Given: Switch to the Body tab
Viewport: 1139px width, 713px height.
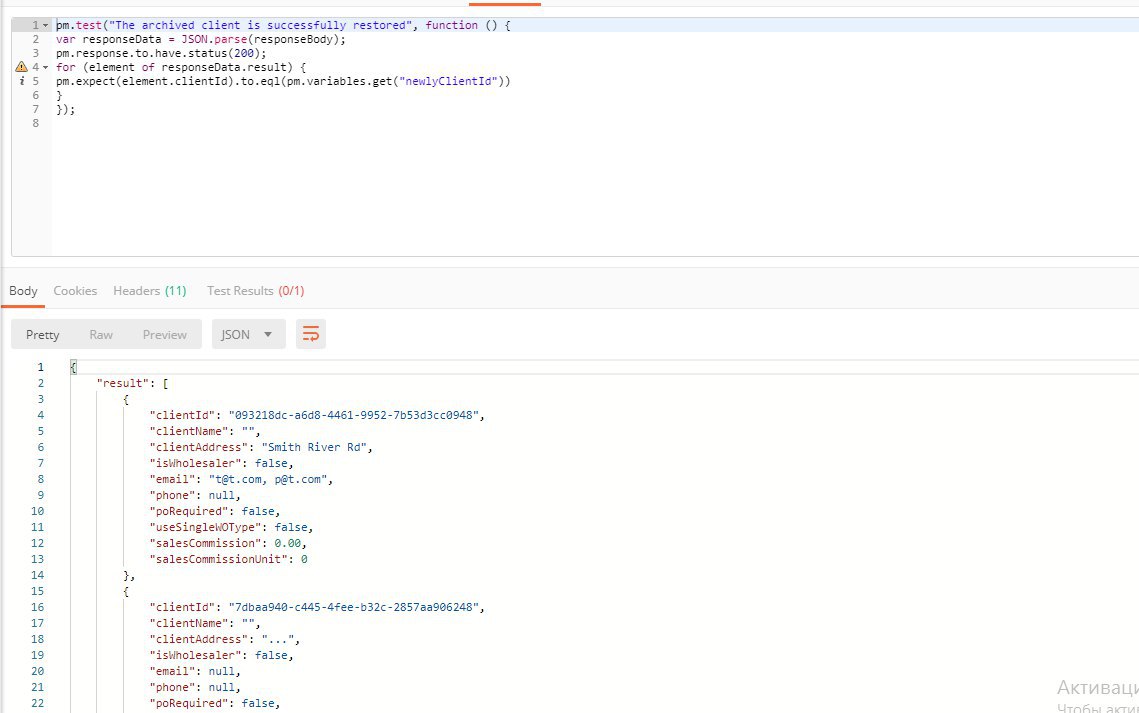Looking at the screenshot, I should pos(23,290).
